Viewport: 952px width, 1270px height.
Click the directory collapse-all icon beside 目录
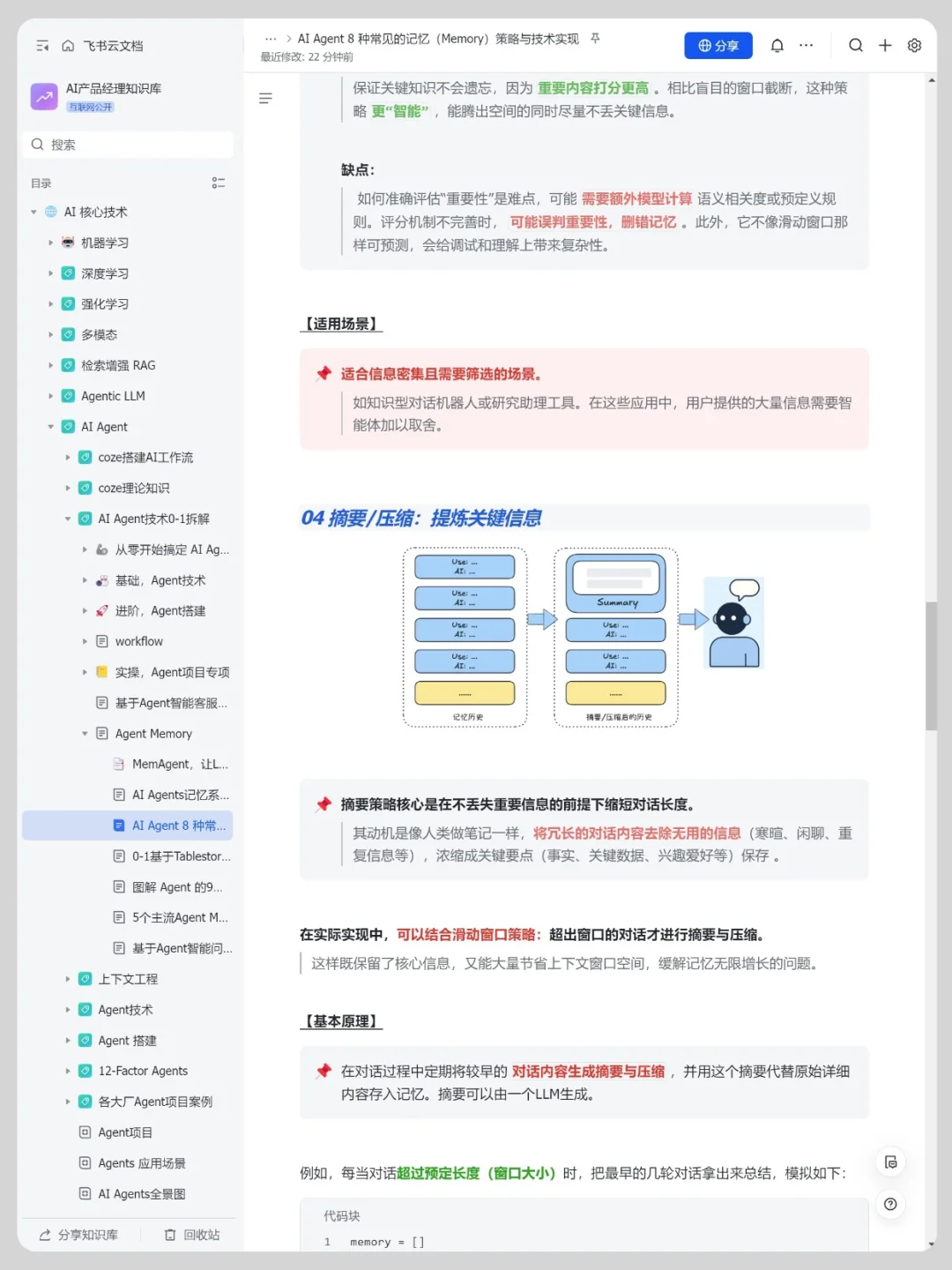point(219,183)
